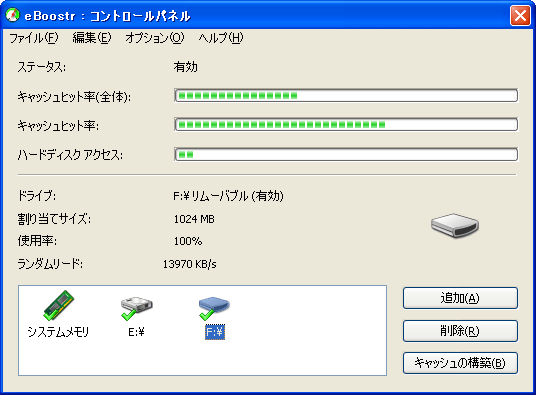Click the キャッシュの構築(B) button
The width and height of the screenshot is (536, 395).
[x=460, y=363]
